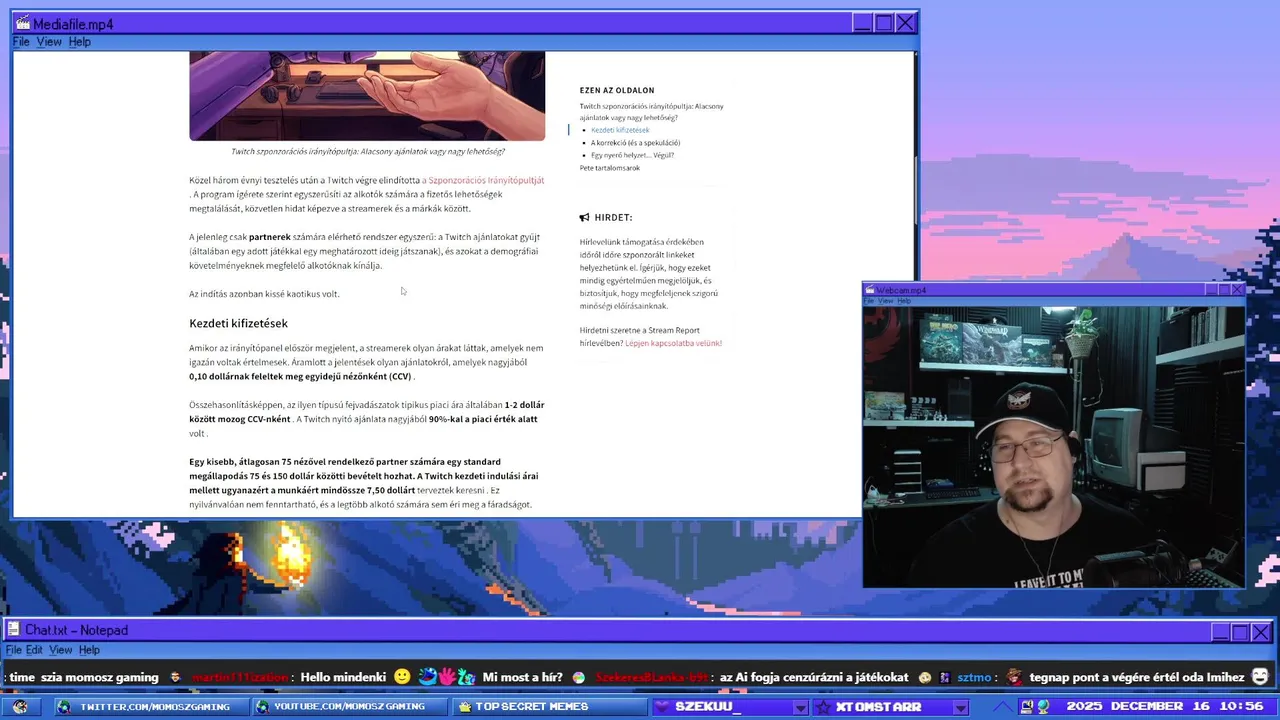Click chat username sztmo
The width and height of the screenshot is (1280, 720).
point(973,677)
